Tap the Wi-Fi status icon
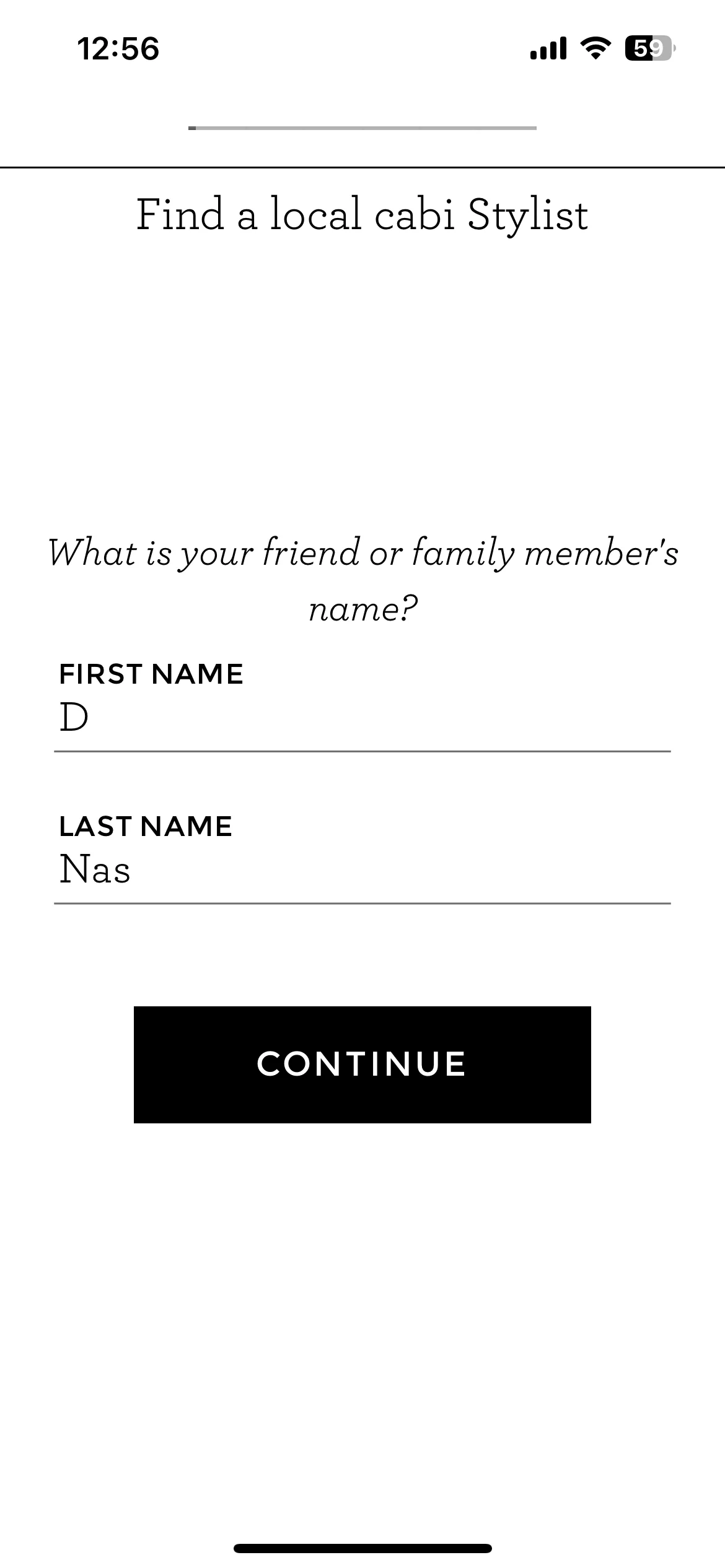 (x=595, y=48)
